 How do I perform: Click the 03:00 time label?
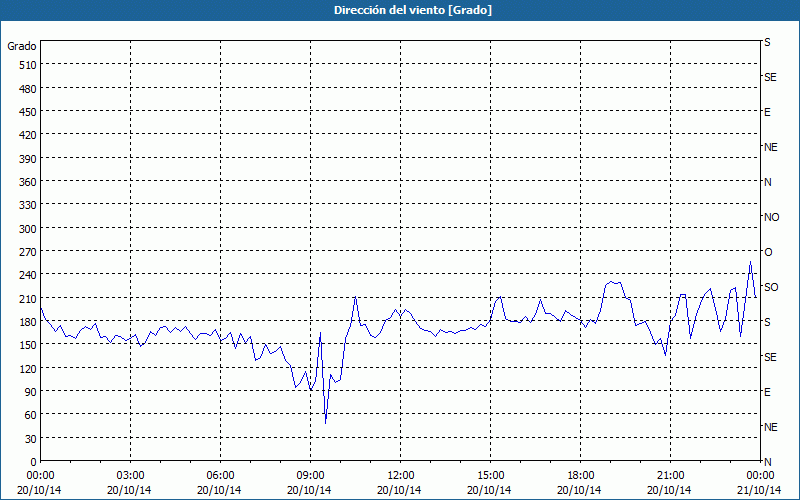130,476
